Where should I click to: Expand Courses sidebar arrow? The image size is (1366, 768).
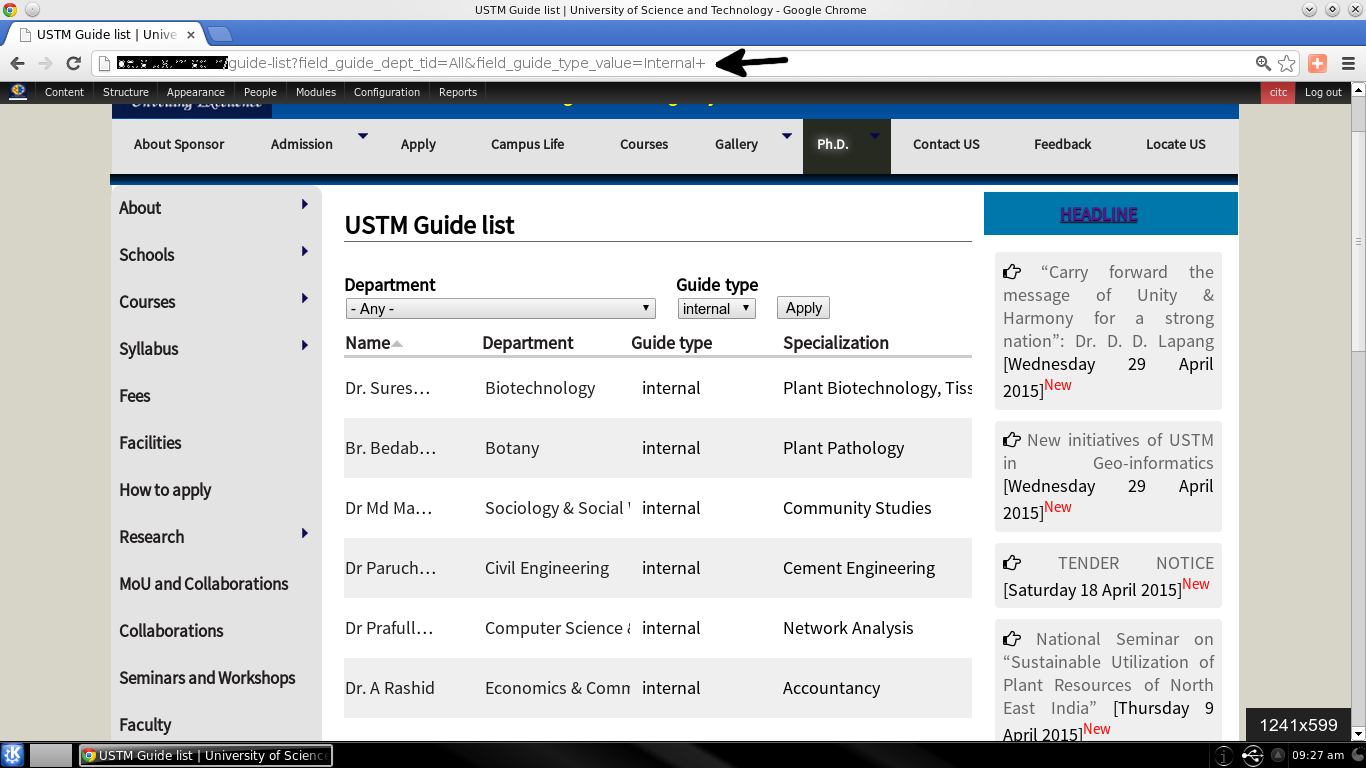304,298
